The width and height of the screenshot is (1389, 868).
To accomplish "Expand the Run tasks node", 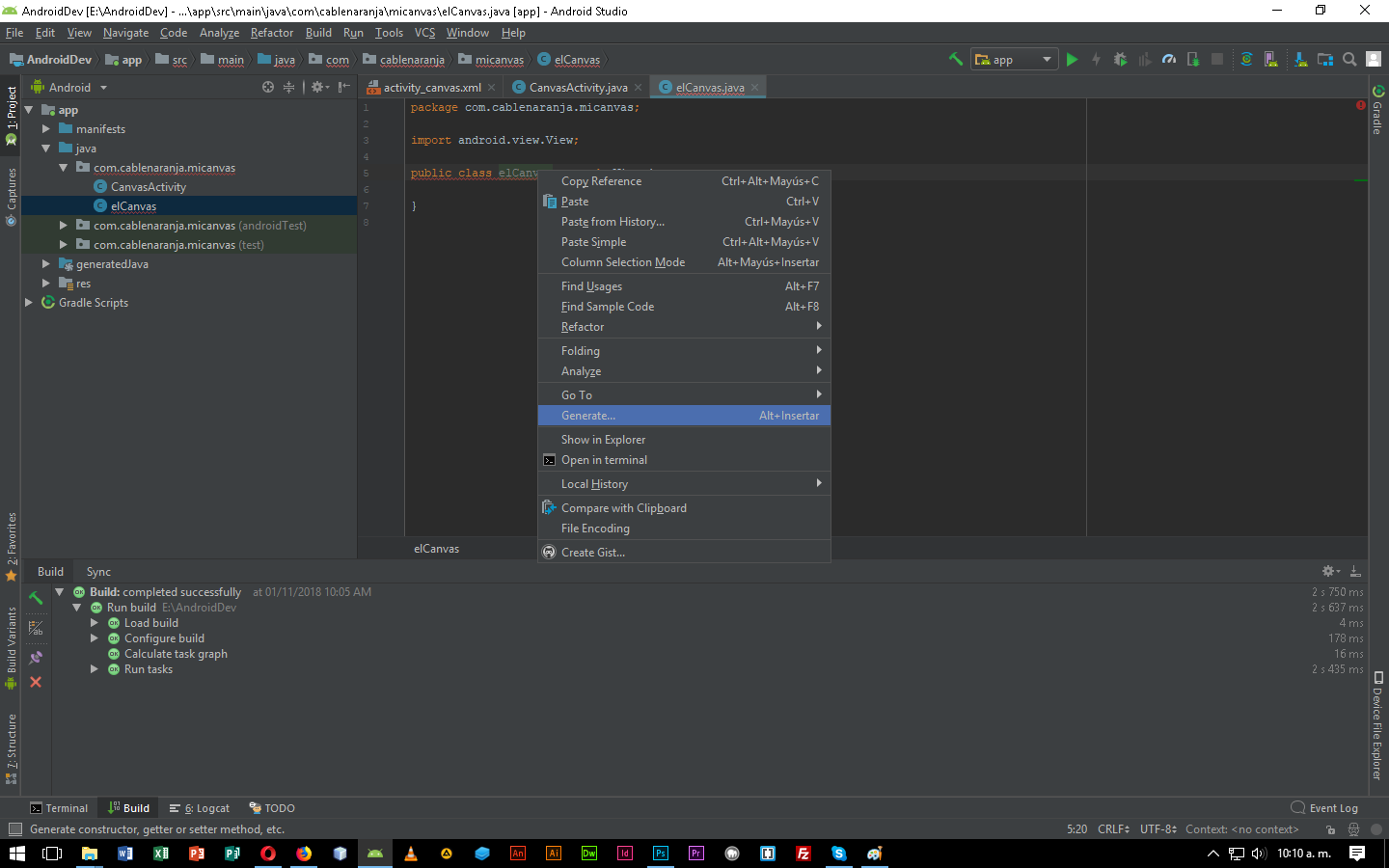I will tap(95, 669).
